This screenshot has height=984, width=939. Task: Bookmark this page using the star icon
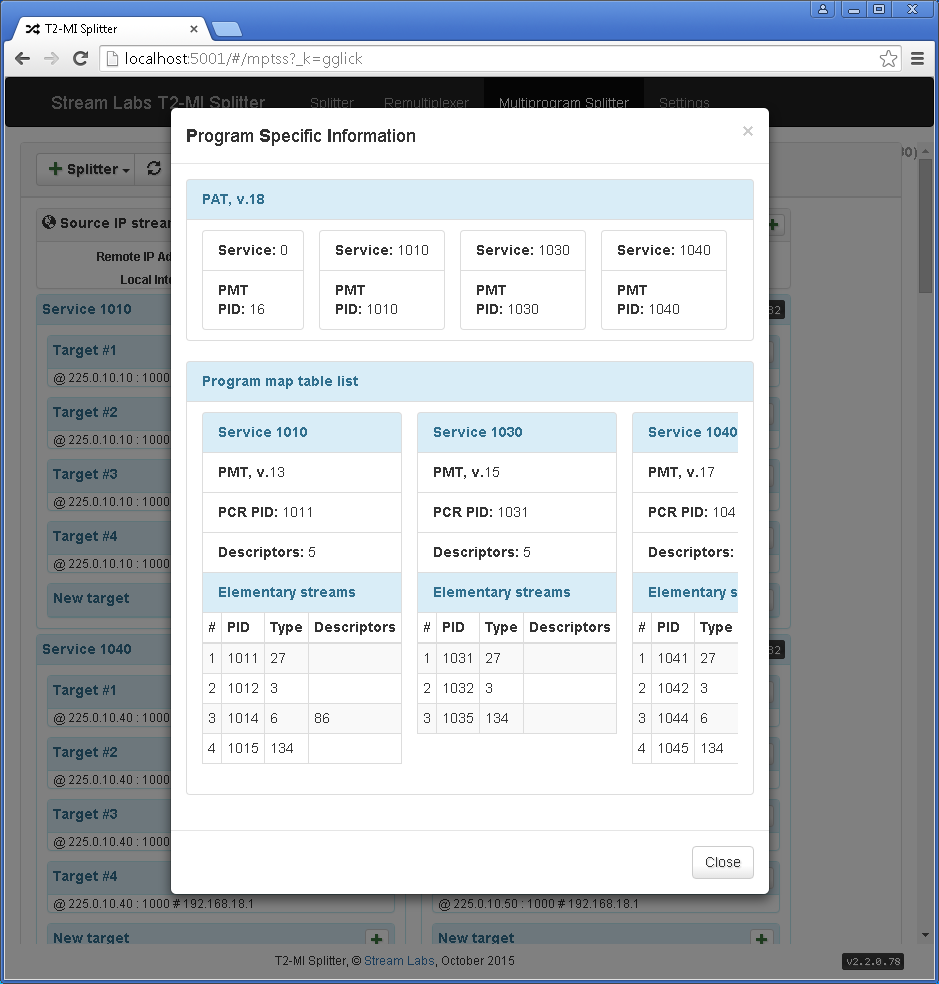888,59
